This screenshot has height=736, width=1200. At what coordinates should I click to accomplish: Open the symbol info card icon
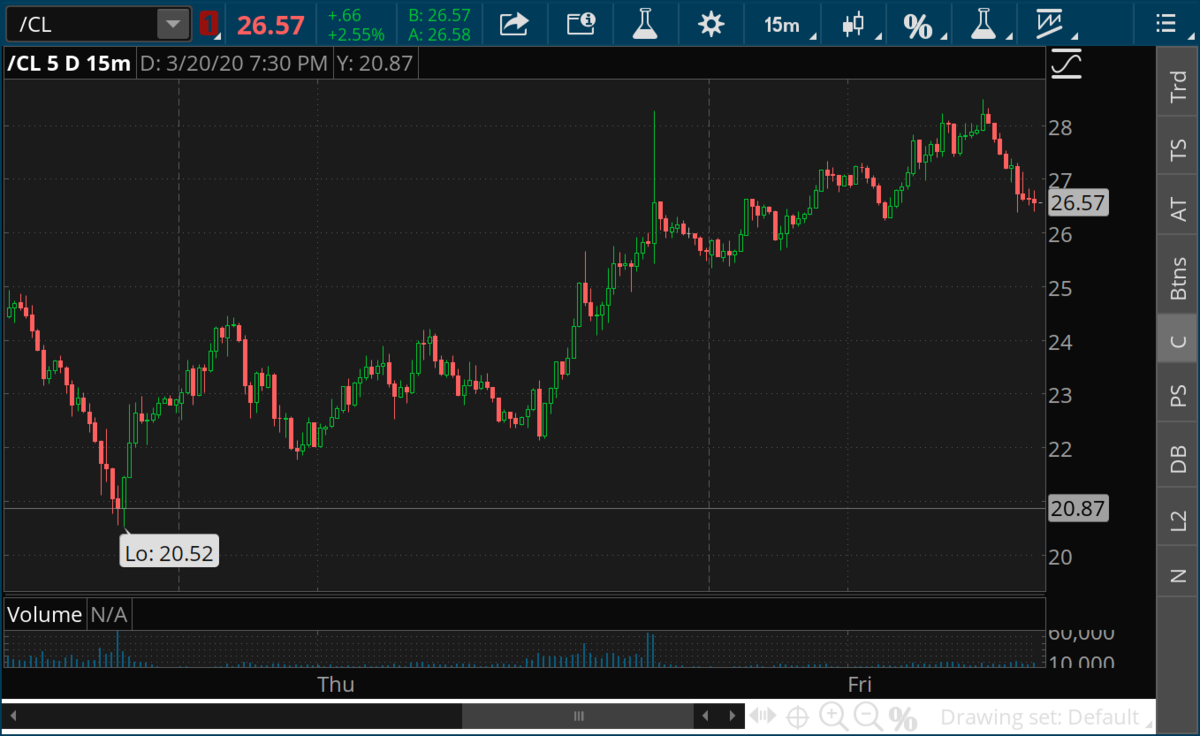[x=579, y=24]
